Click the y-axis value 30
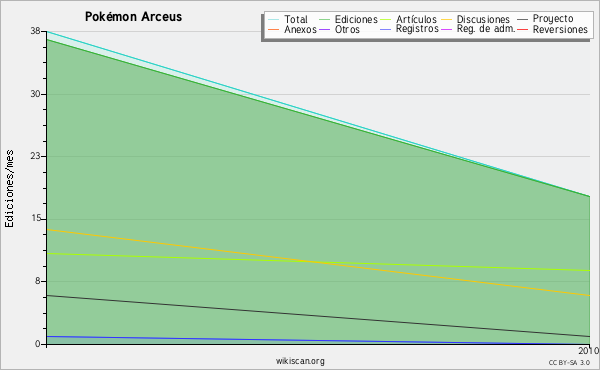Viewport: 600px width, 370px height. coord(36,94)
